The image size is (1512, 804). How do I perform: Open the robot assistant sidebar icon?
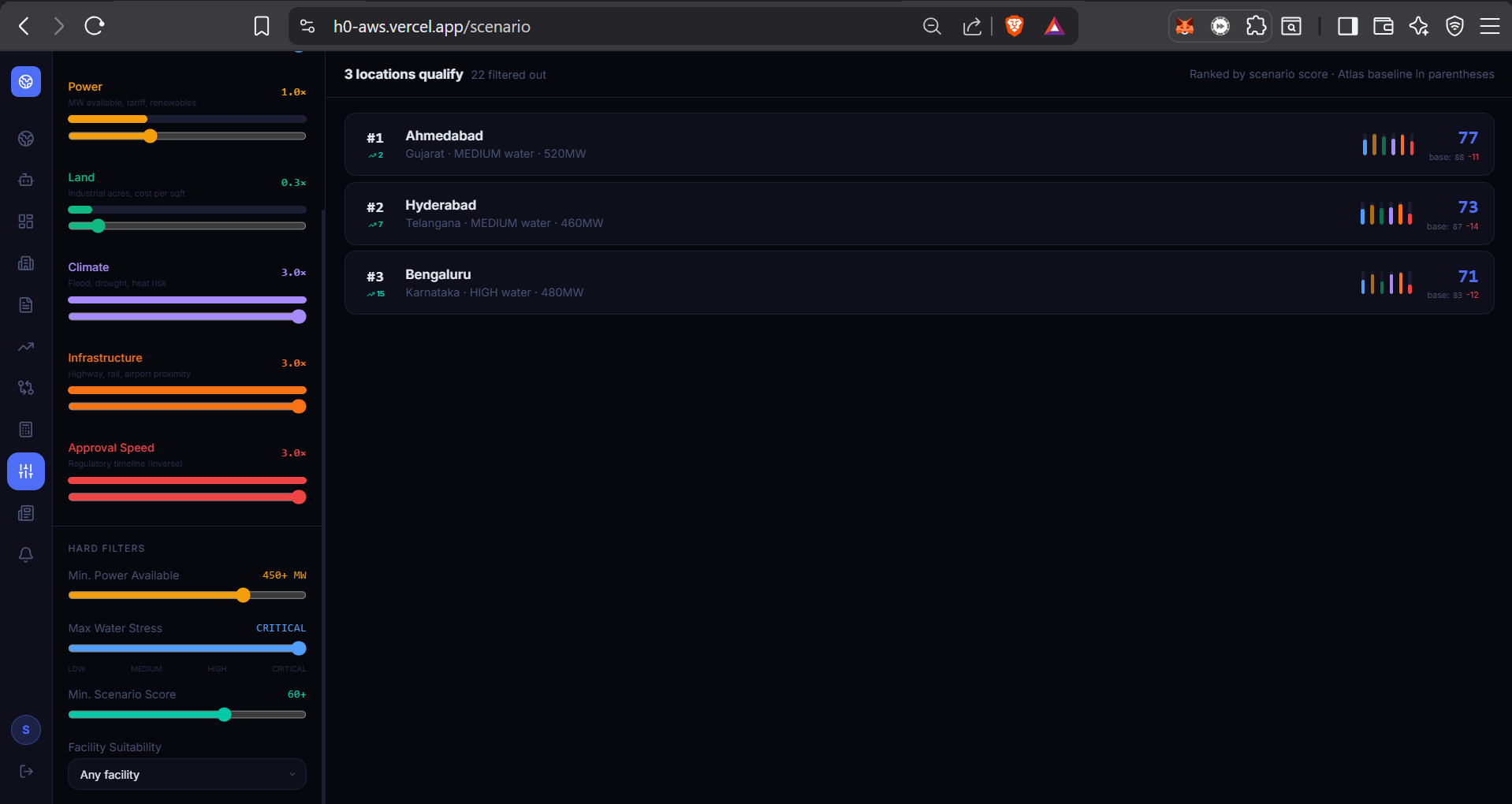tap(26, 180)
